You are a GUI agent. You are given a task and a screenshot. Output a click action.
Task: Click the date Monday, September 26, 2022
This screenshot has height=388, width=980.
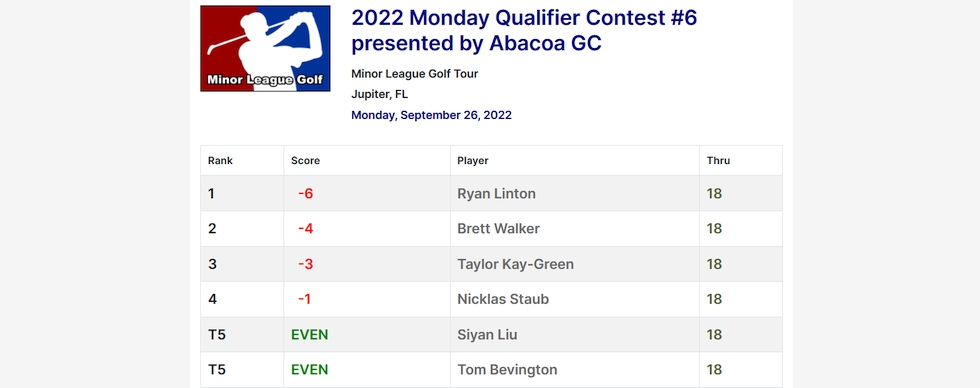coord(431,115)
